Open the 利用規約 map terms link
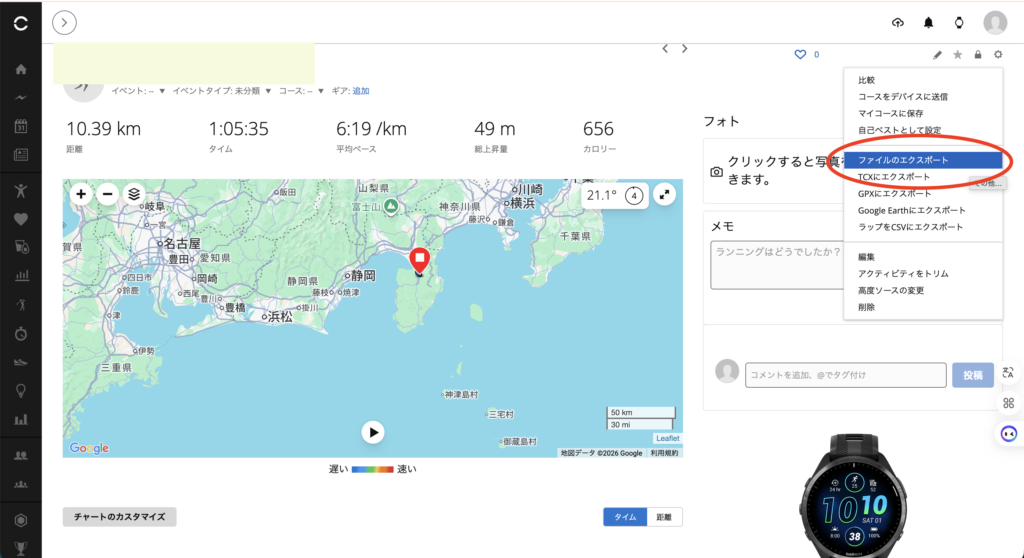 click(664, 453)
